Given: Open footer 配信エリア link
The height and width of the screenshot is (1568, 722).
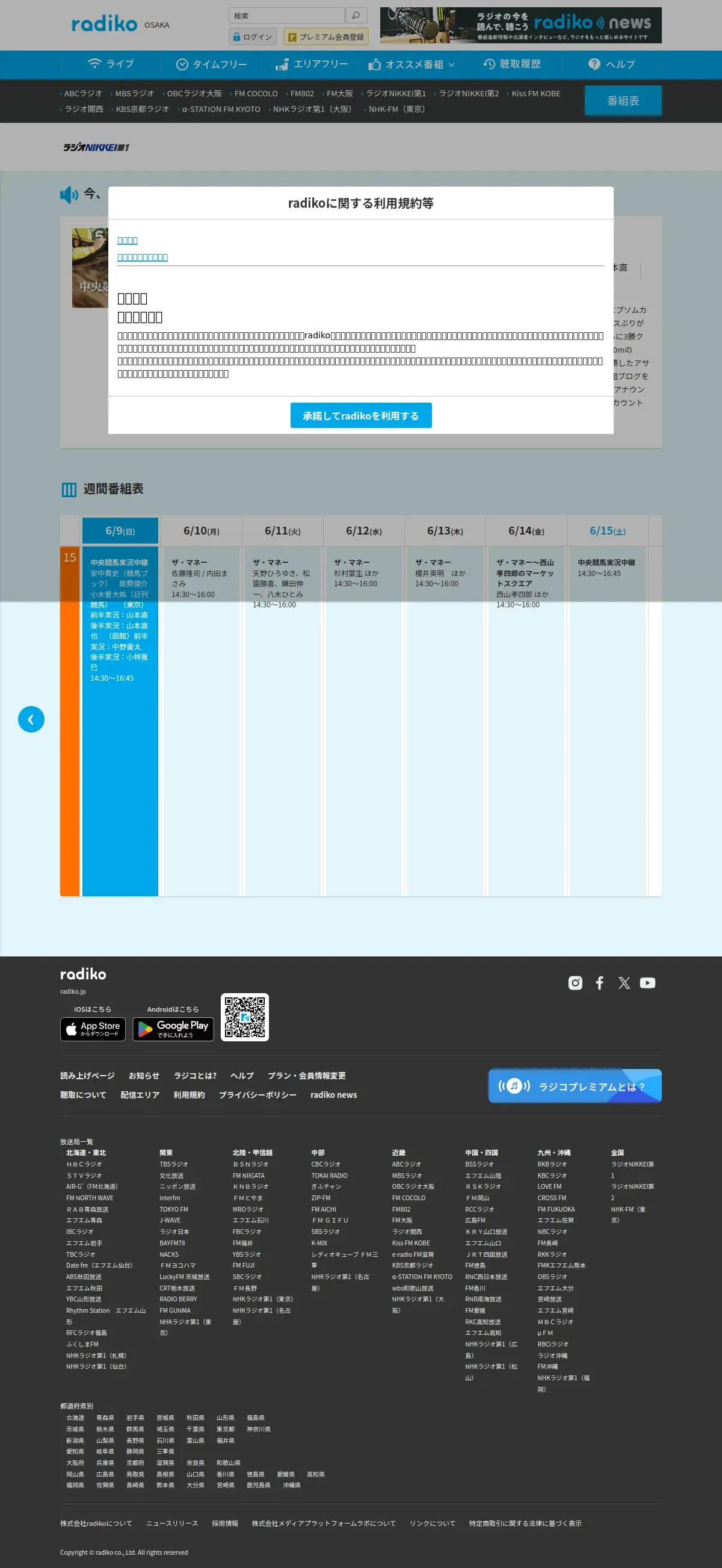Looking at the screenshot, I should 140,1095.
